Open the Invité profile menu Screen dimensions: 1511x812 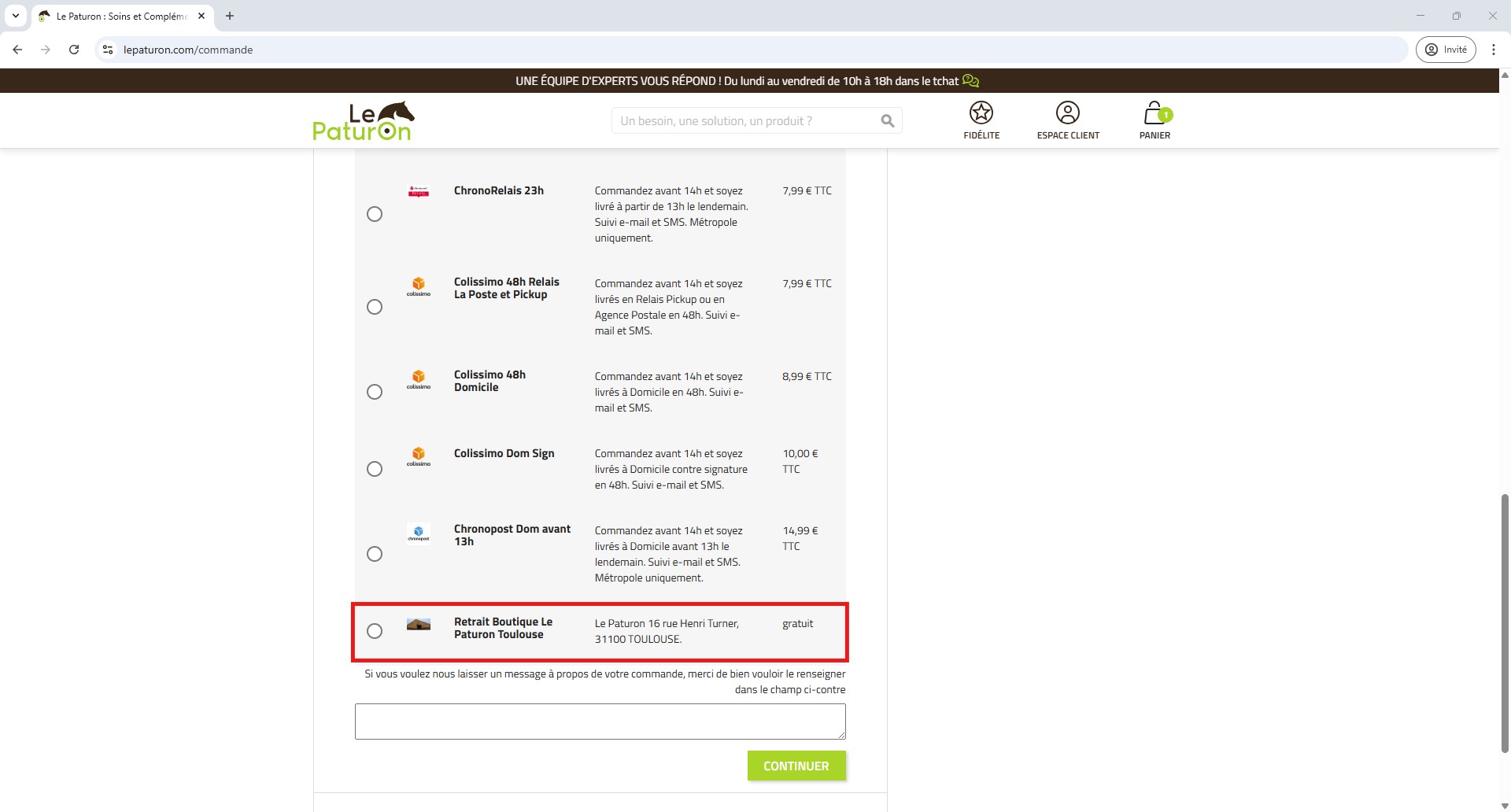(1445, 50)
